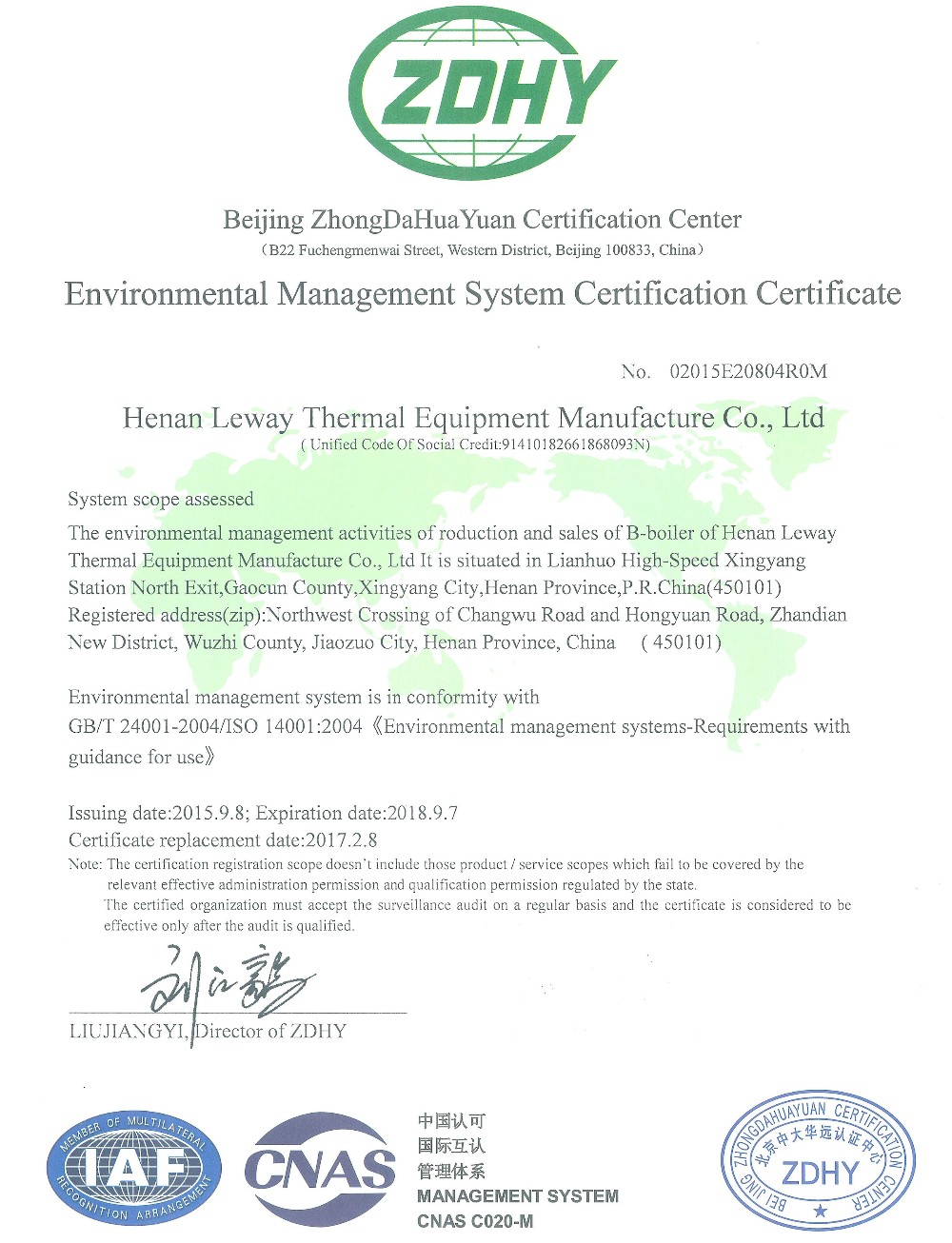
Task: Click the 'CNAS C020-M' accreditation code
Action: coord(475,1221)
